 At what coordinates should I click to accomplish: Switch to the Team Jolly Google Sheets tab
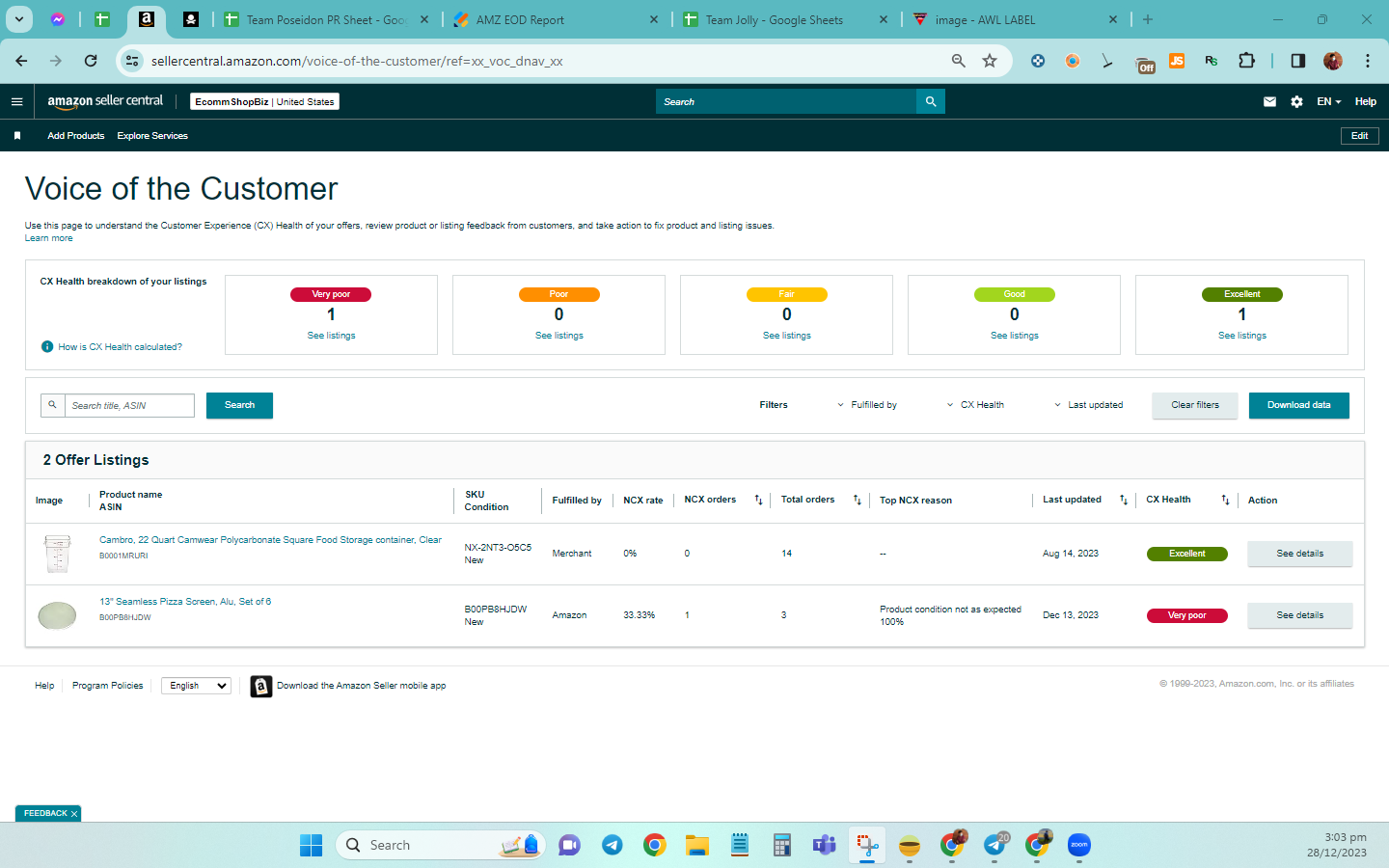coord(786,19)
